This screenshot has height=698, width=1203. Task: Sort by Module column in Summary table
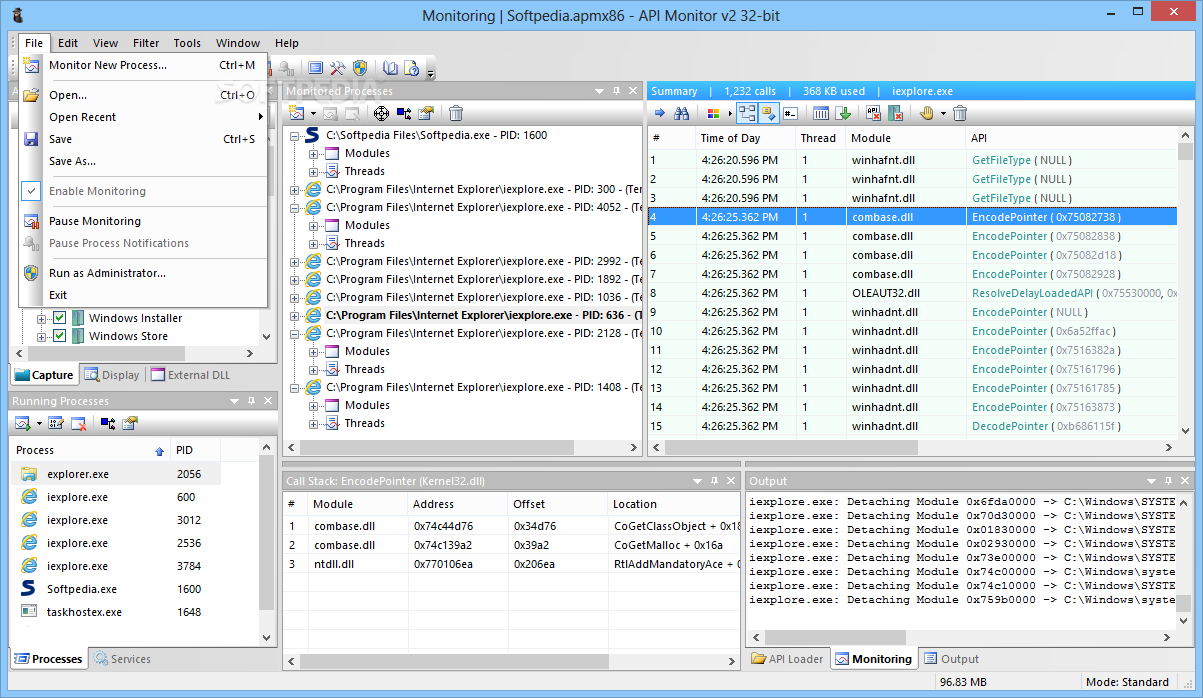905,138
